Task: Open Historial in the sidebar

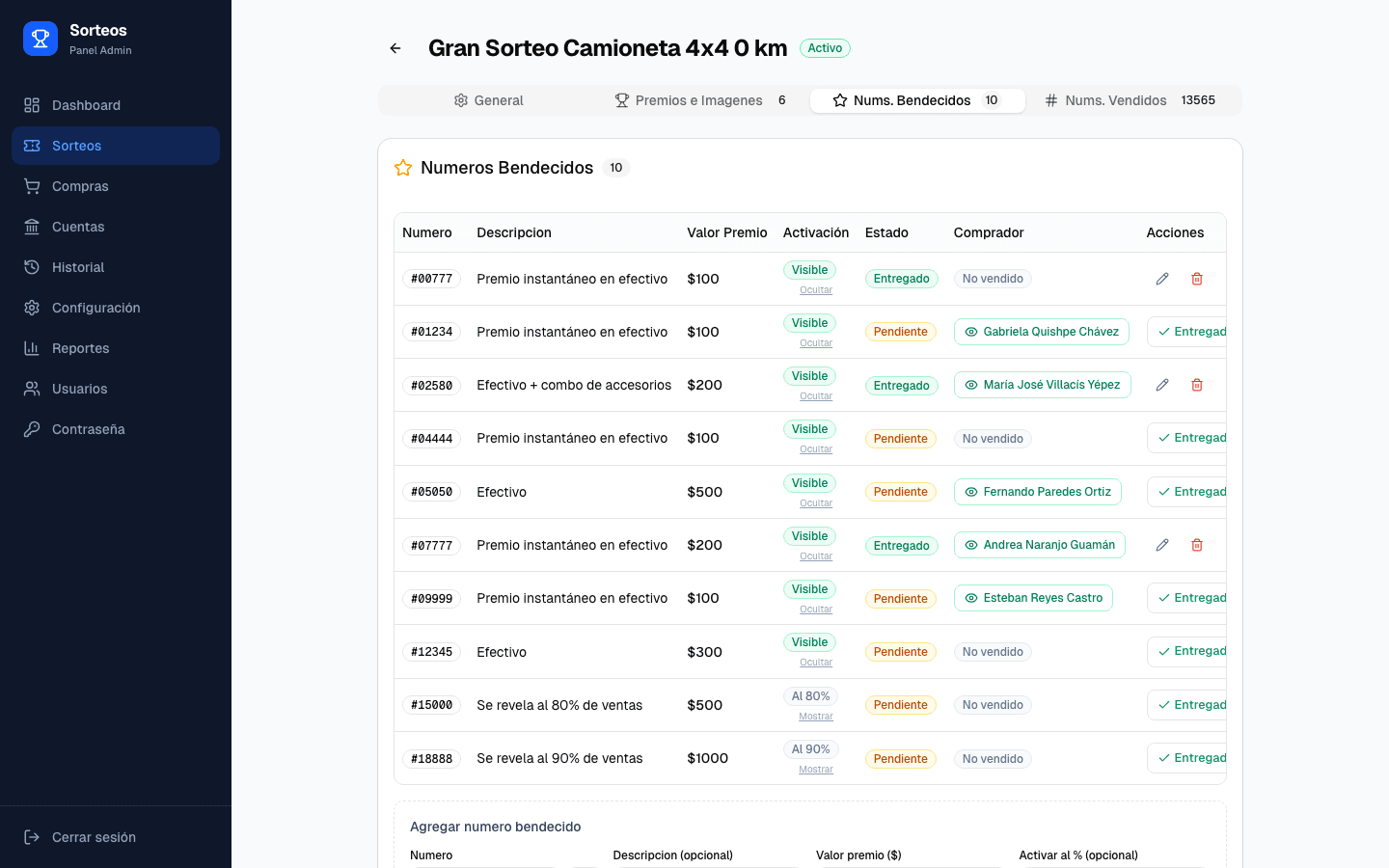Action: pos(116,267)
